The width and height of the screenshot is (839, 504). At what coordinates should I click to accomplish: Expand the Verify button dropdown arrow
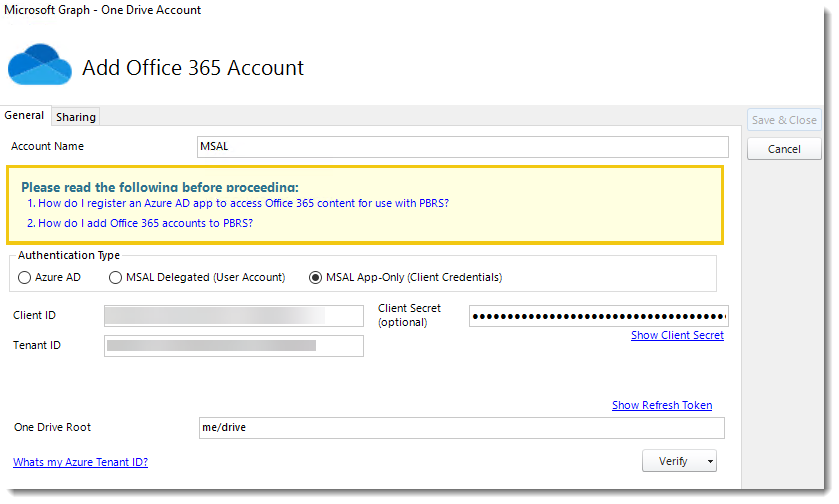710,462
